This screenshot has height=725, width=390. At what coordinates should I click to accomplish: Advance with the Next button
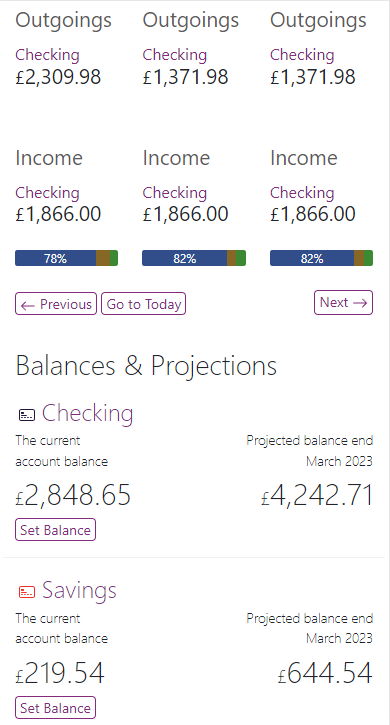click(343, 302)
